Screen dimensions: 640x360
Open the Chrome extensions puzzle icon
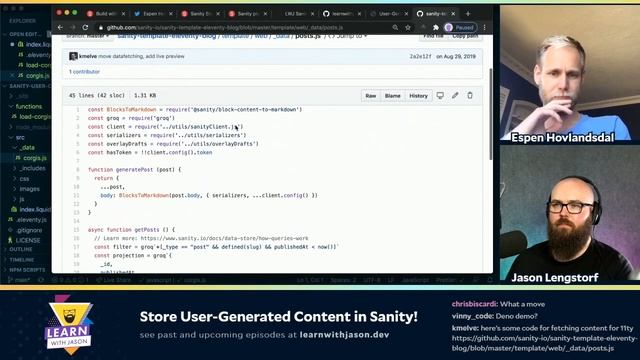coord(436,27)
